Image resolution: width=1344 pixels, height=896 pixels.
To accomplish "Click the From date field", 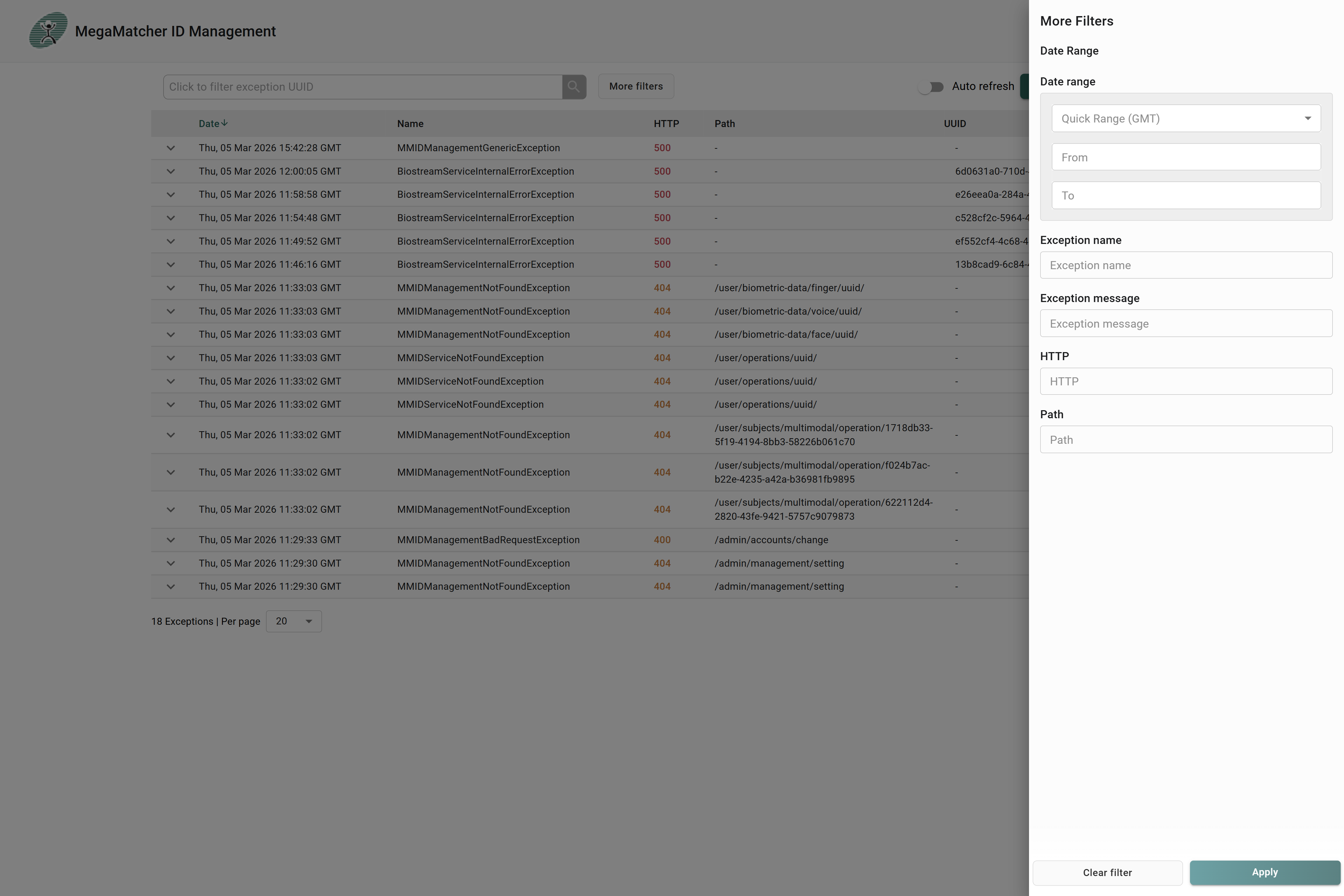I will point(1186,157).
